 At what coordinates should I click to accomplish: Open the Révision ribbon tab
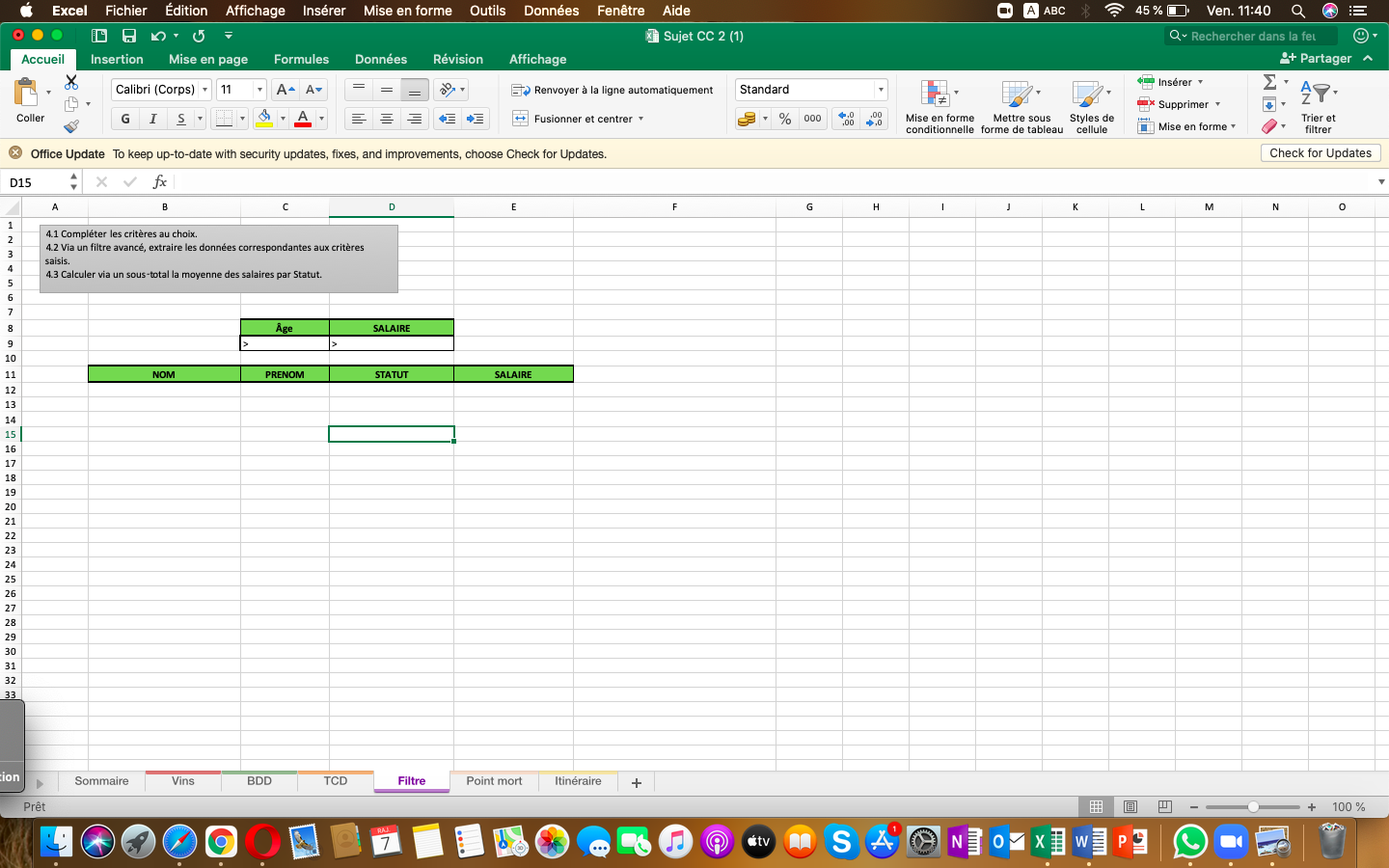point(458,59)
